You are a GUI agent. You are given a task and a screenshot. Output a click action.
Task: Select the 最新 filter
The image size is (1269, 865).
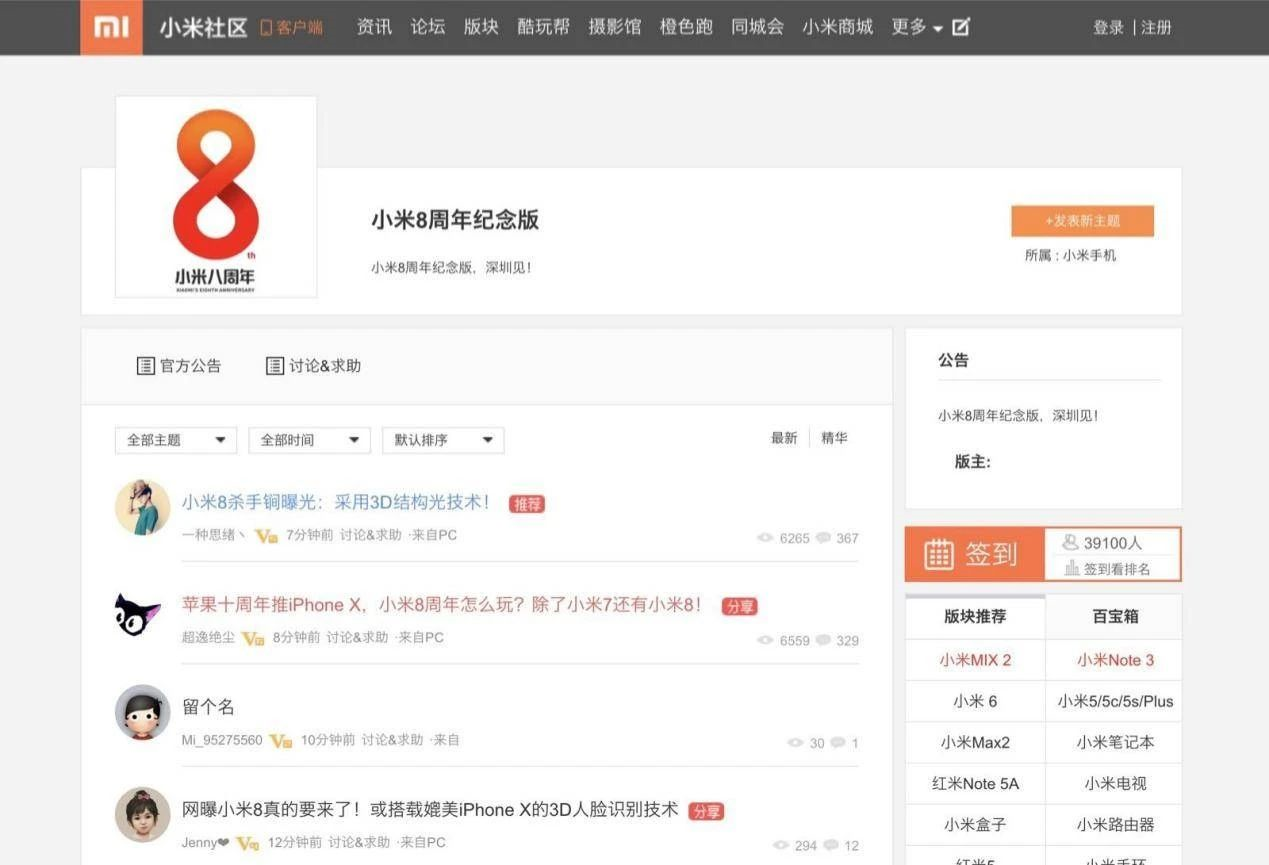(x=784, y=438)
